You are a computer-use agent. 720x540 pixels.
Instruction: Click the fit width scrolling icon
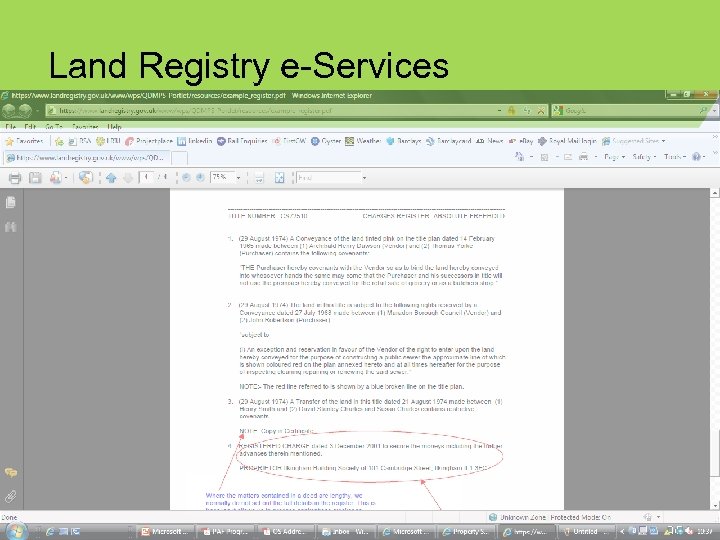point(259,178)
